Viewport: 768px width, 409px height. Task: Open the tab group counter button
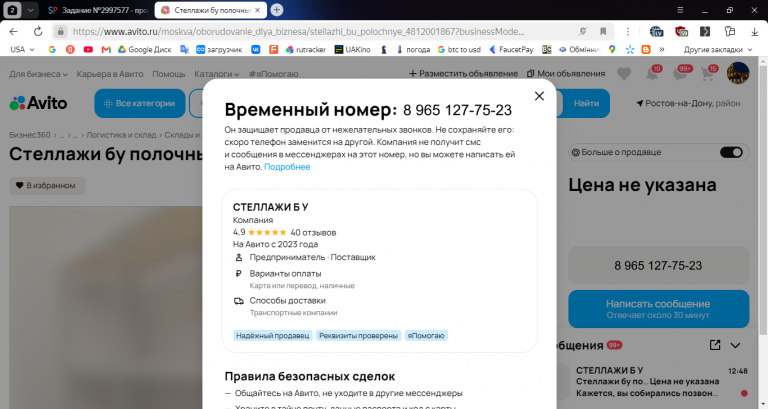[12, 10]
